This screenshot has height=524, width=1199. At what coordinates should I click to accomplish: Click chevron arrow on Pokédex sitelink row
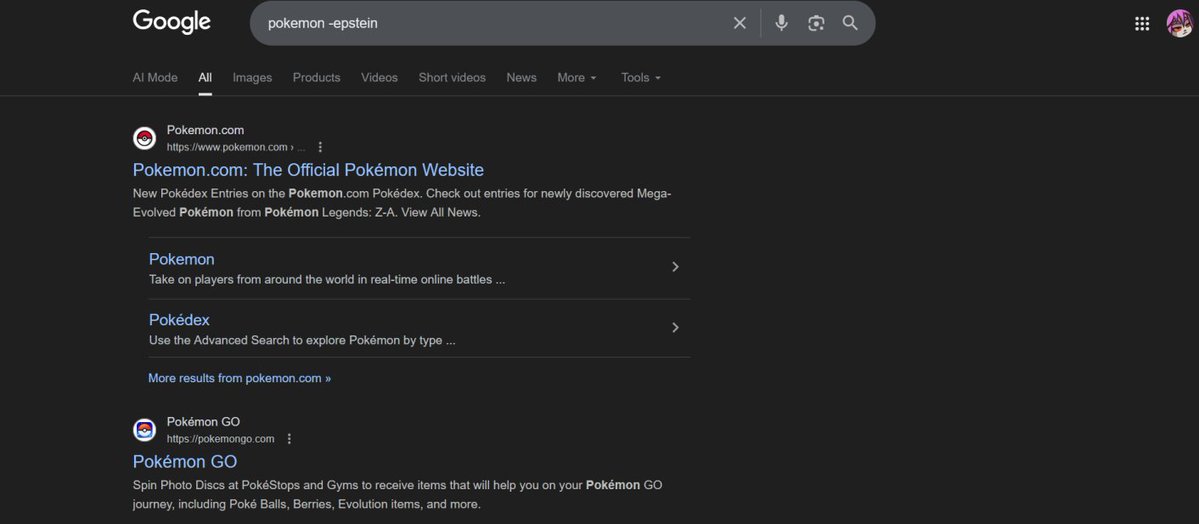[675, 327]
